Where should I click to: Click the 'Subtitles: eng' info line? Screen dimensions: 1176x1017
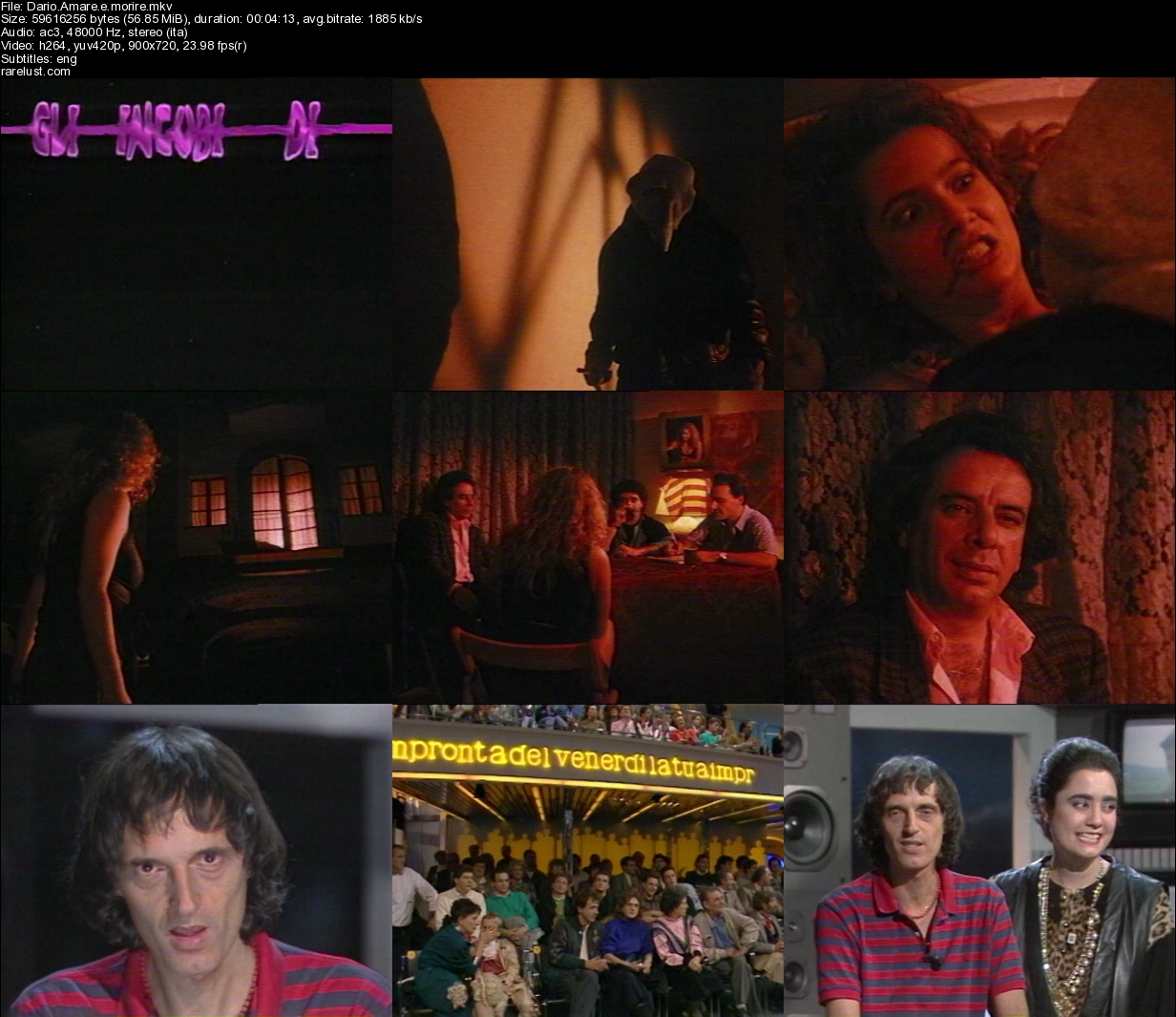(39, 58)
